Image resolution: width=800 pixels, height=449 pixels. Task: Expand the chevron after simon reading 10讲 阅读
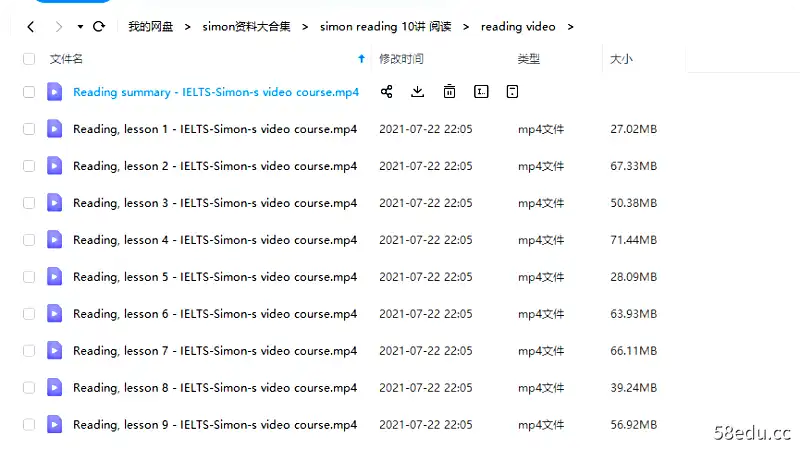click(x=466, y=27)
